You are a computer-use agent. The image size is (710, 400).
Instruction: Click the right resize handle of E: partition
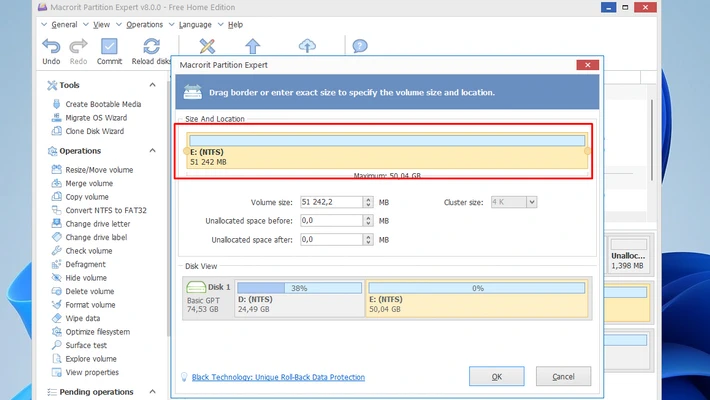pos(588,151)
